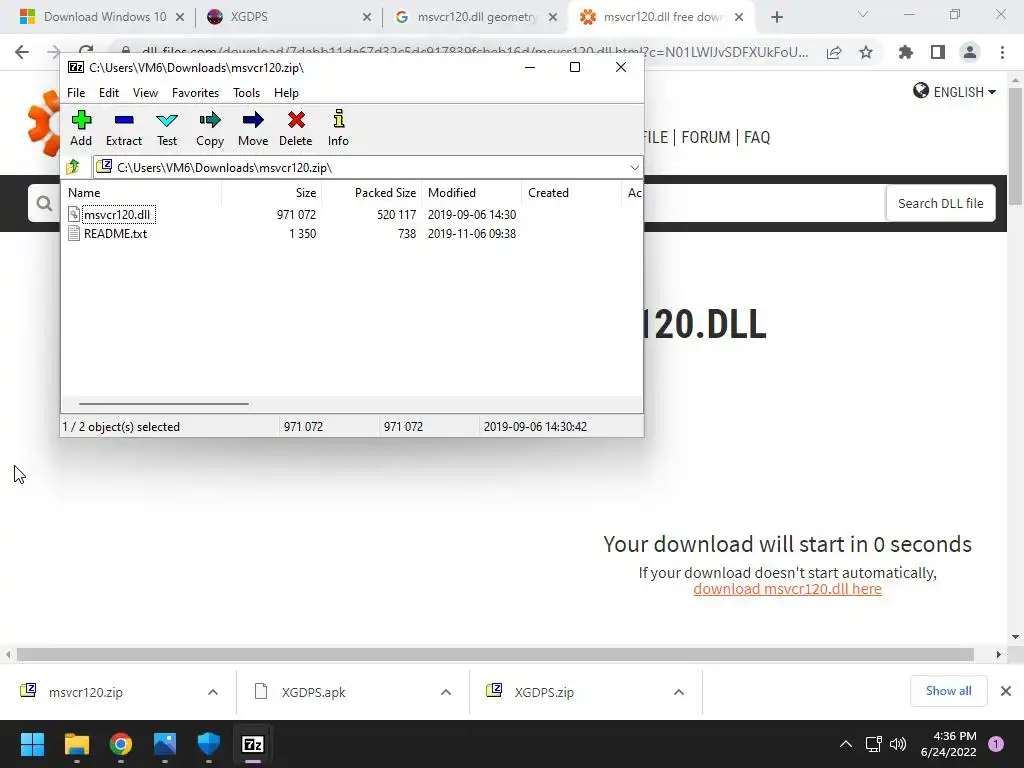Click the red Delete icon
The width and height of the screenshot is (1024, 768).
(x=296, y=129)
